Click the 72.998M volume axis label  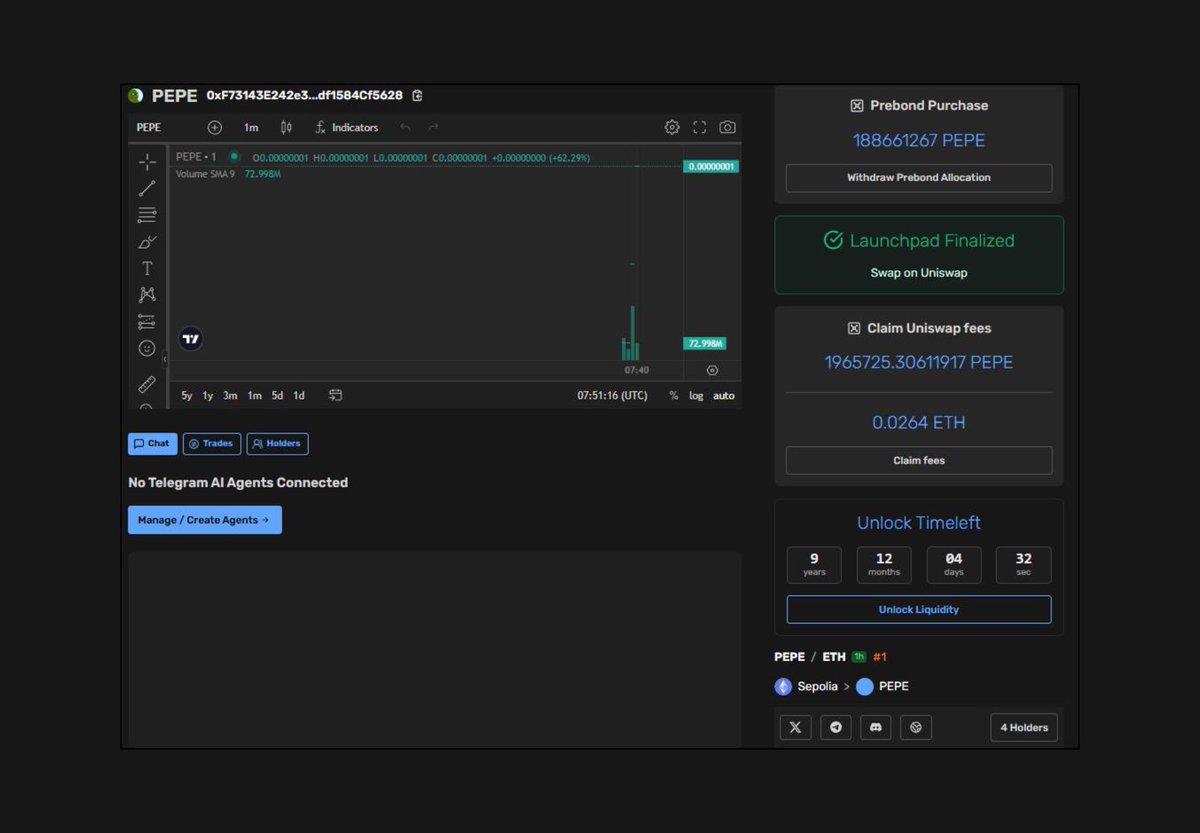(x=705, y=343)
